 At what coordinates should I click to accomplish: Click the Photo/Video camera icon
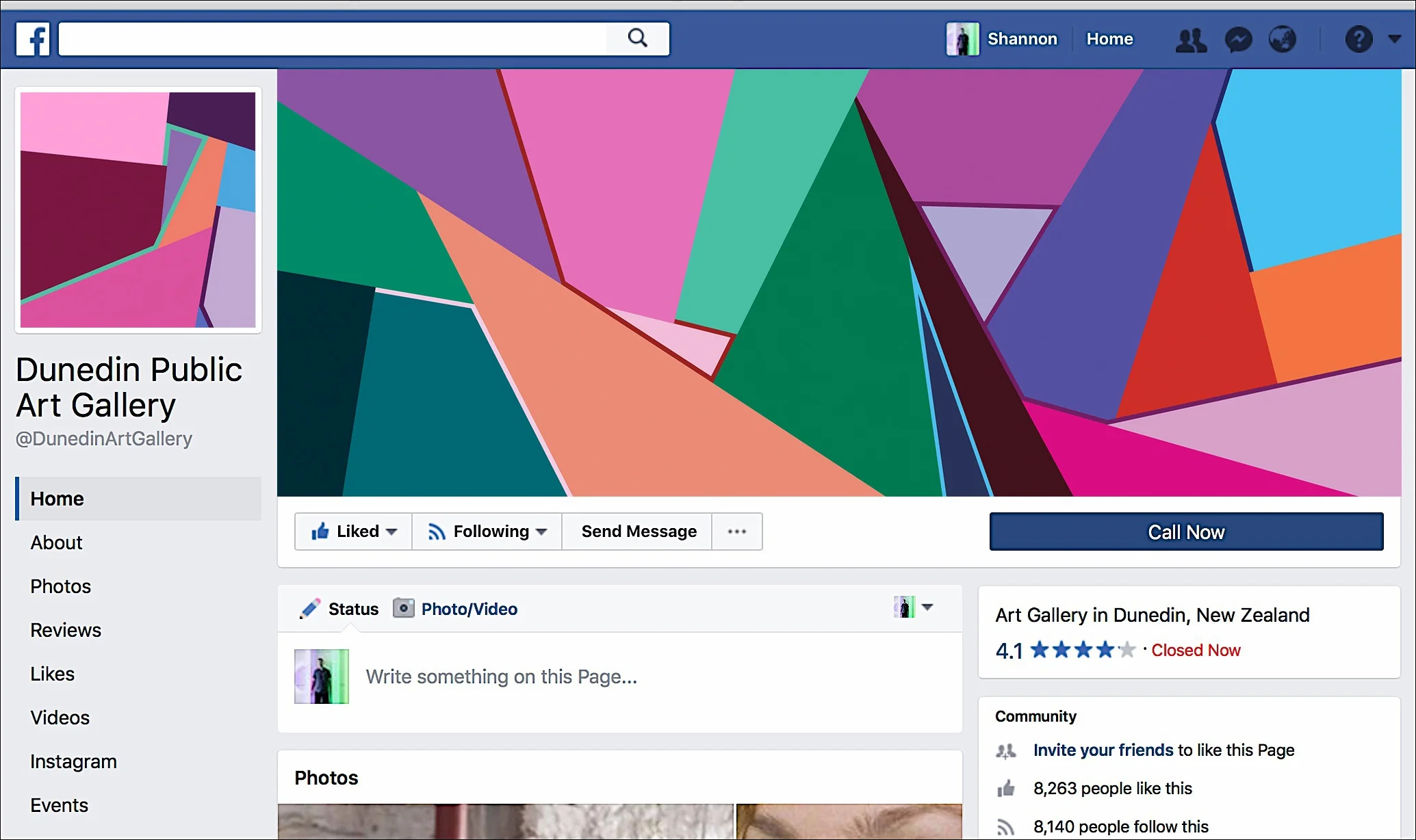[403, 608]
